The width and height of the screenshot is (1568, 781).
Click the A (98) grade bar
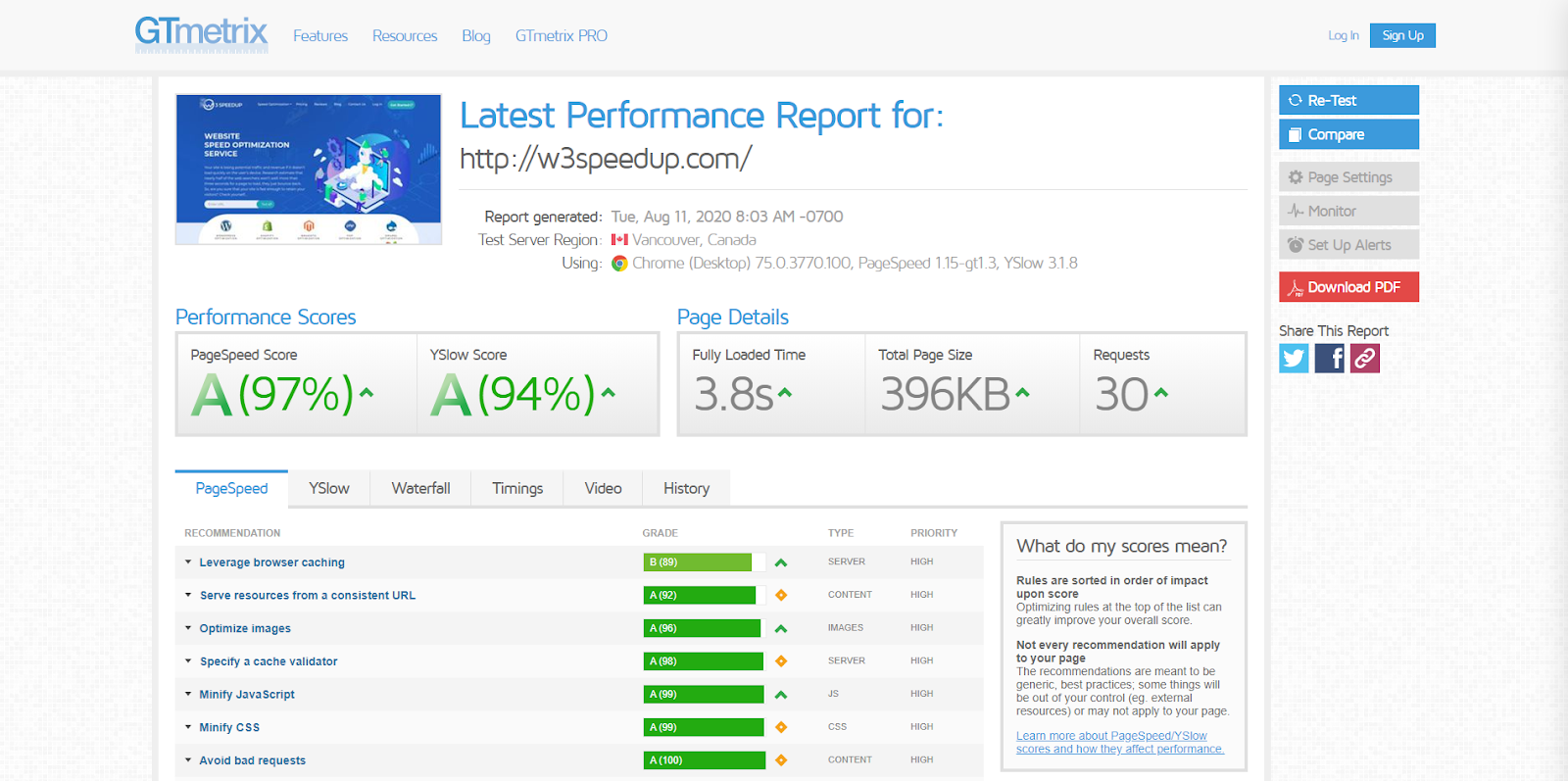coord(705,661)
